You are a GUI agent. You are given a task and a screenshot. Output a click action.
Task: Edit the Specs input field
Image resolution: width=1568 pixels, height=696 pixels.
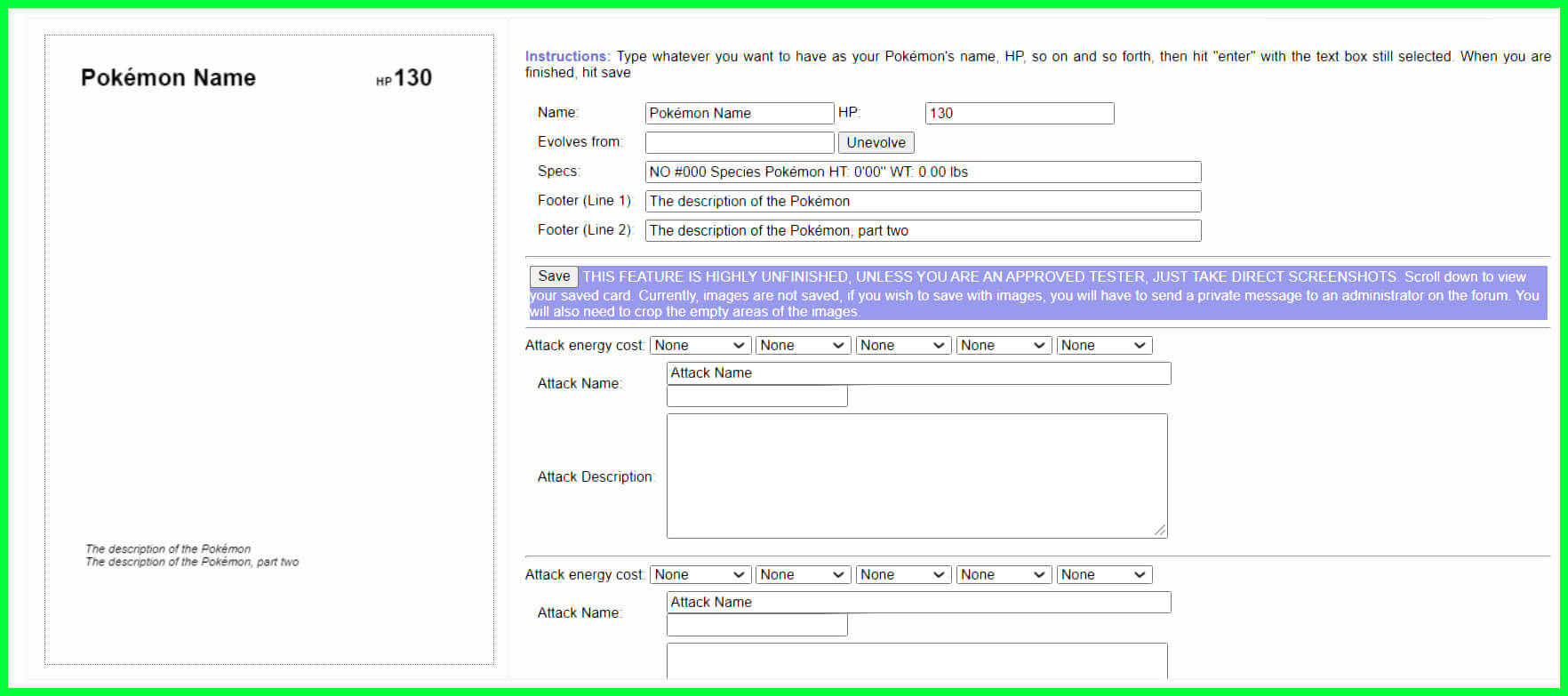click(924, 172)
